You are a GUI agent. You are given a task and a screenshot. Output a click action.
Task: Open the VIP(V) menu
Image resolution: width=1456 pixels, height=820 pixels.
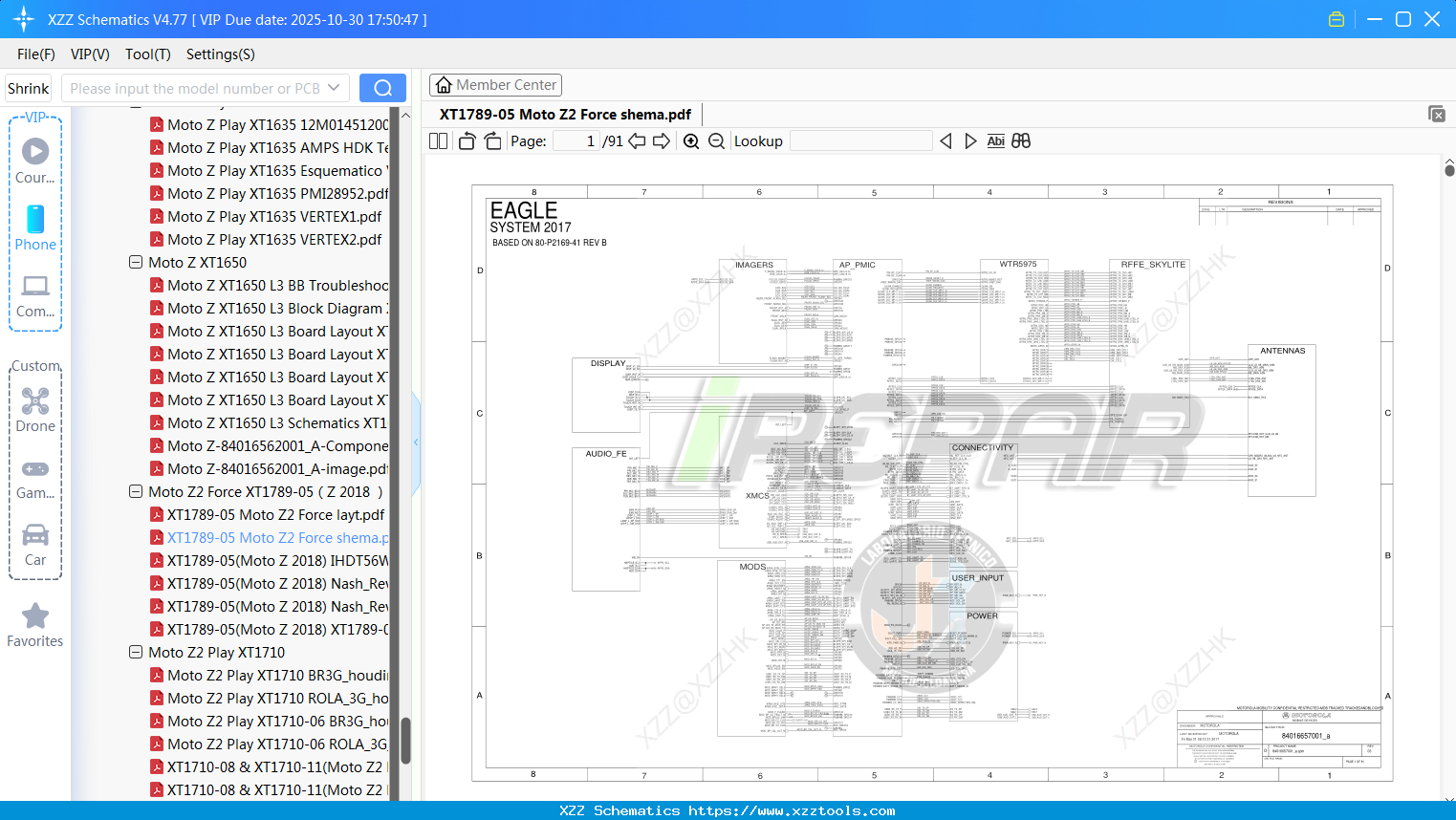(x=90, y=54)
